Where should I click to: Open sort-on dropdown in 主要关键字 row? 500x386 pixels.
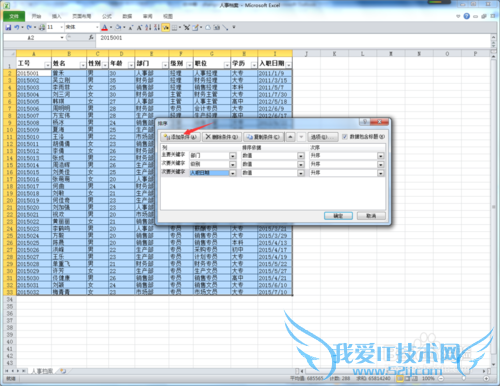click(x=301, y=156)
